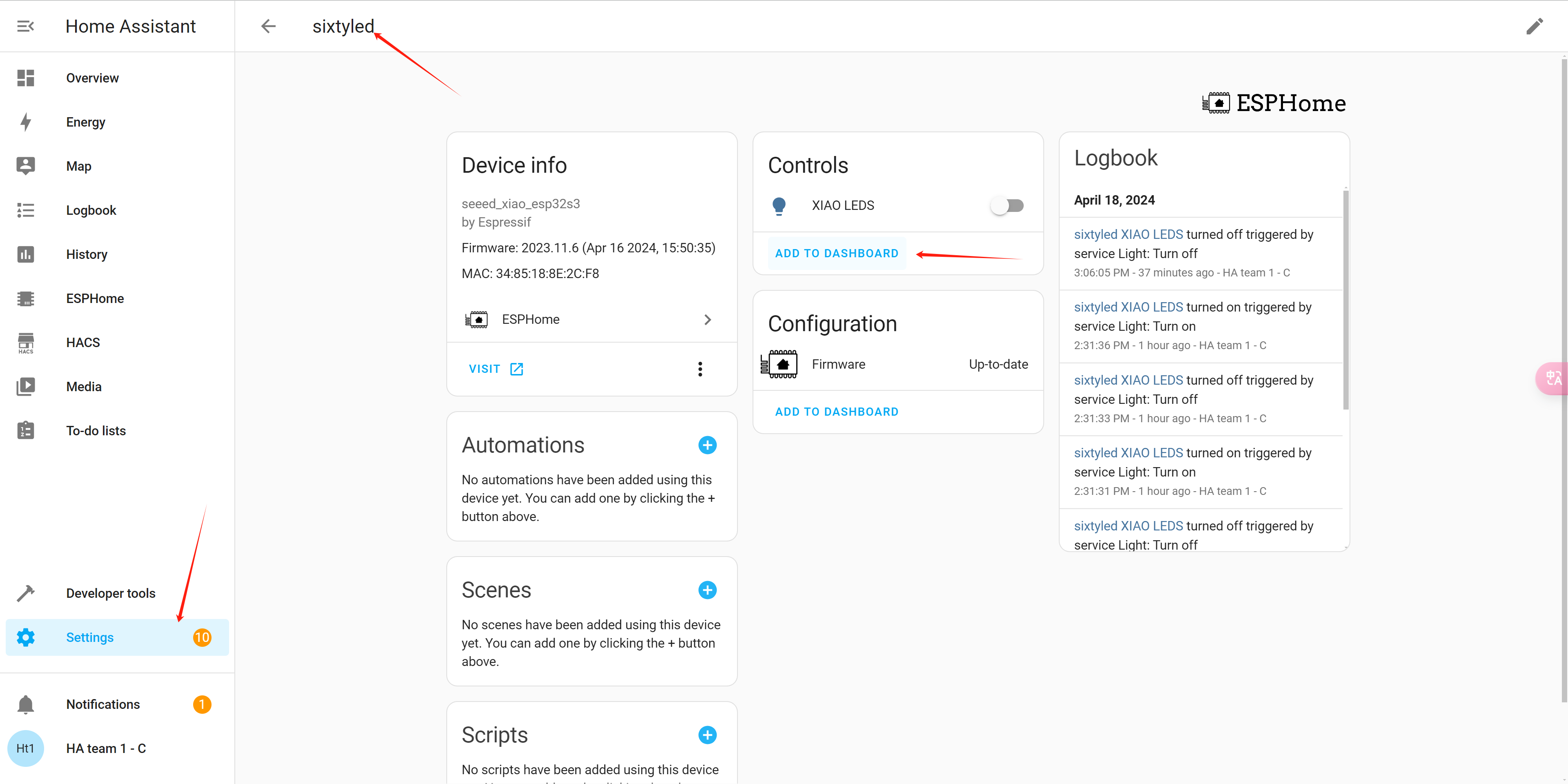Select History in the sidebar
Screen dimensions: 1568x784
pos(117,254)
